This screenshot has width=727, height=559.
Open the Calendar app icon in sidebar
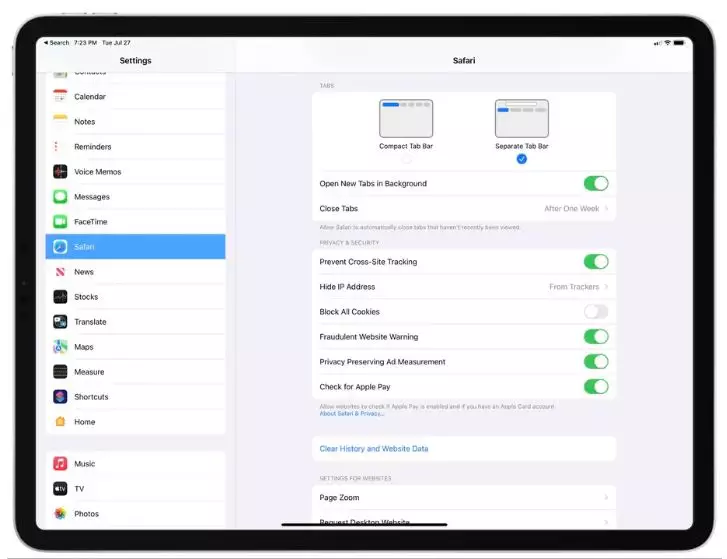pyautogui.click(x=60, y=97)
